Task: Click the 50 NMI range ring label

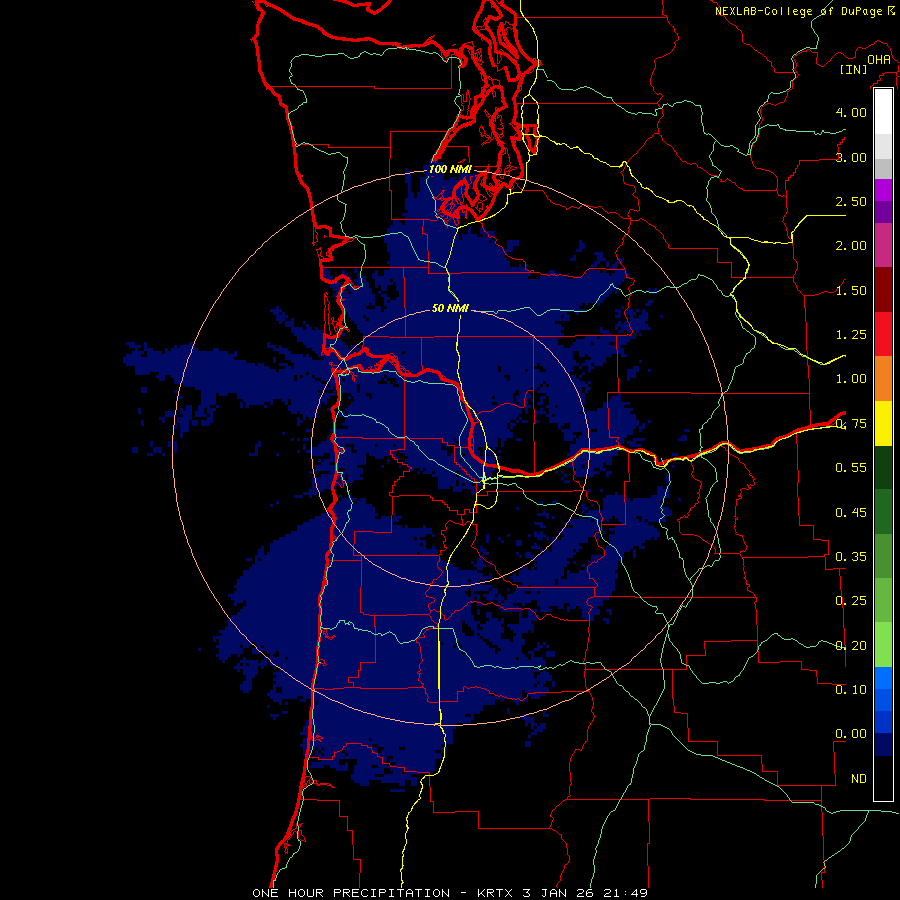Action: [450, 308]
